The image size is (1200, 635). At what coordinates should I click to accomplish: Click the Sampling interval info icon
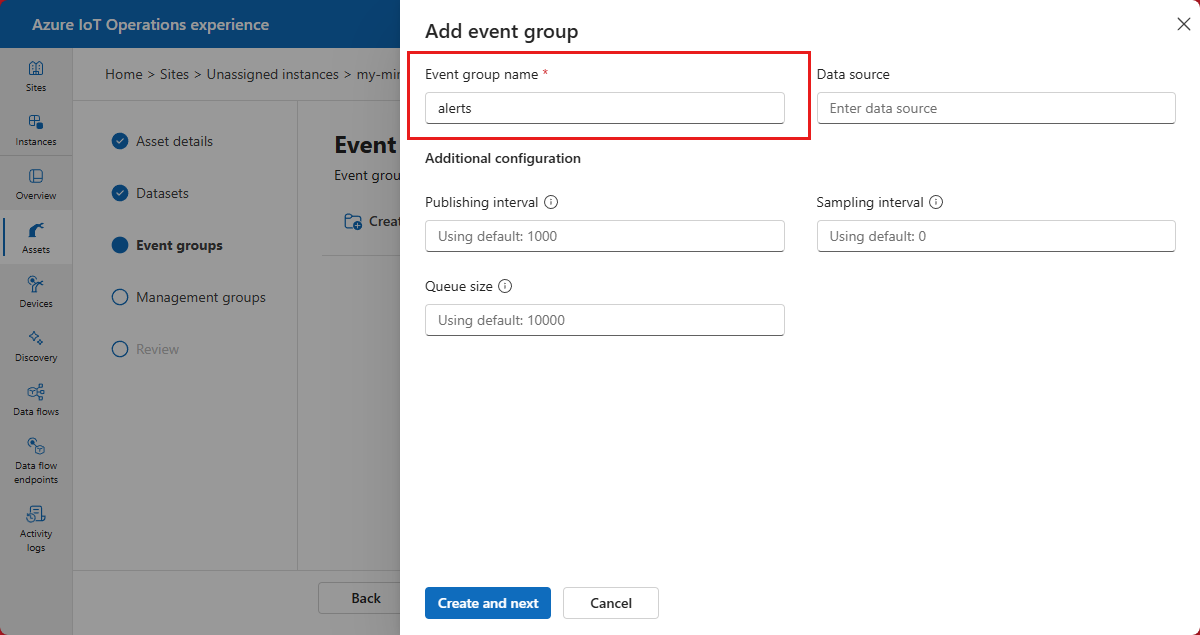[x=936, y=202]
